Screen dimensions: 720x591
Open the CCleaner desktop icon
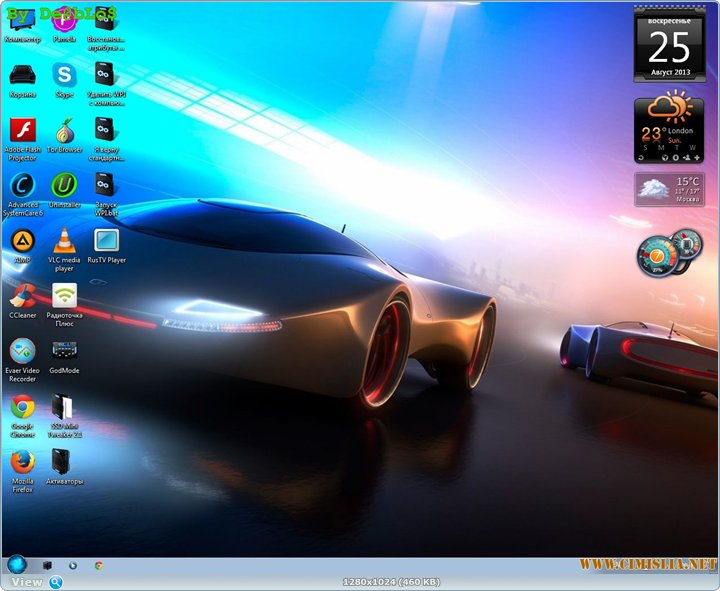[x=22, y=296]
